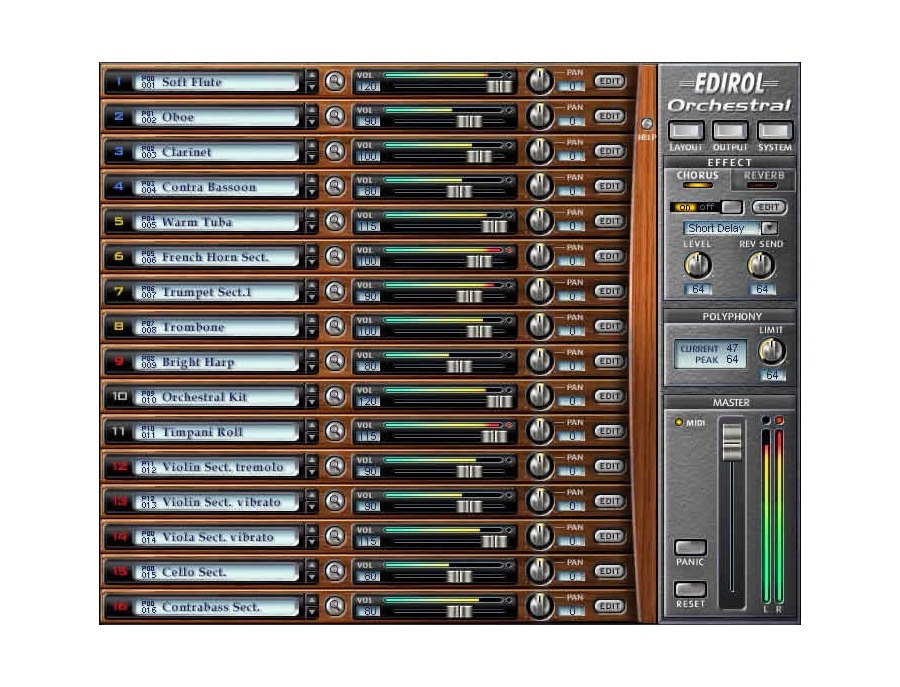Image resolution: width=900 pixels, height=687 pixels.
Task: Click the Master volume fader
Action: 732,443
